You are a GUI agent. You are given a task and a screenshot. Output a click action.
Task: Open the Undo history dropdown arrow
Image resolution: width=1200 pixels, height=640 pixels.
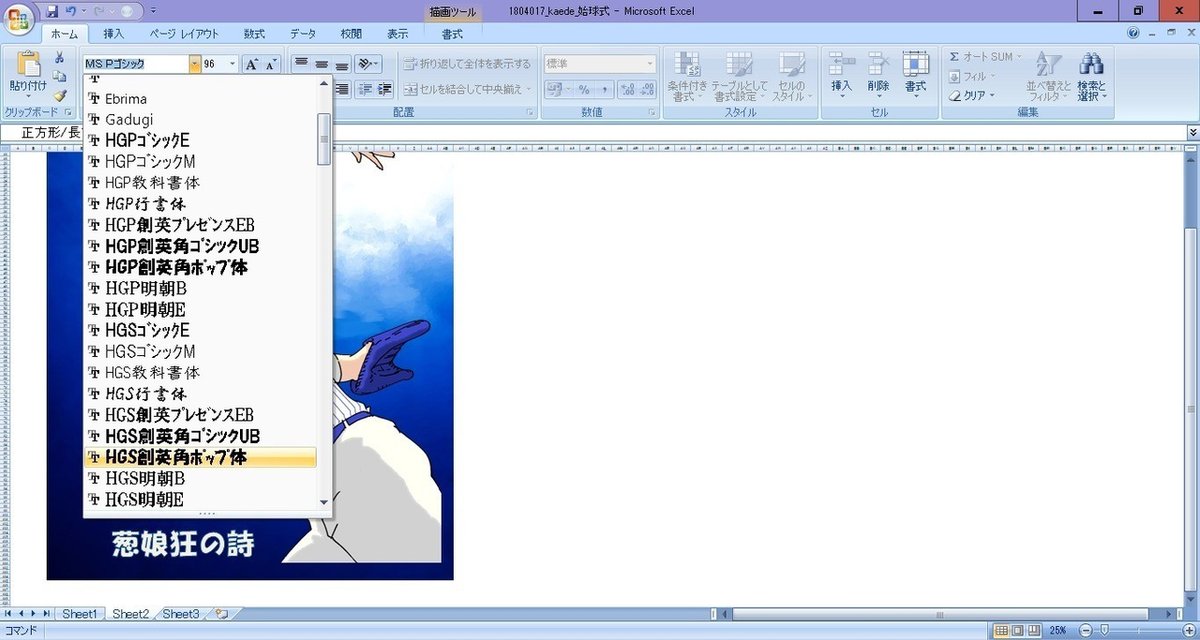click(x=86, y=11)
